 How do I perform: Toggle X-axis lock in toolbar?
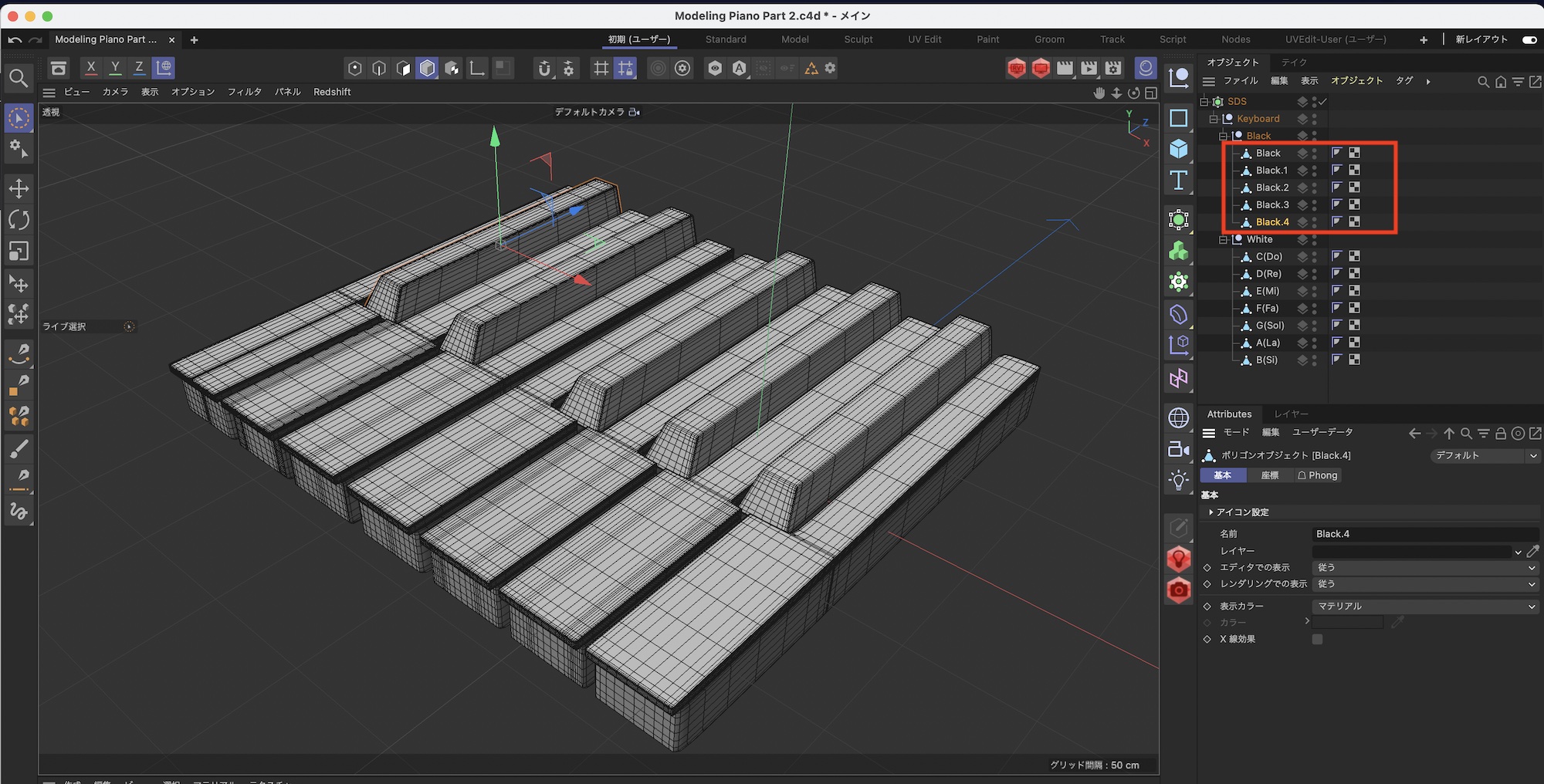[x=91, y=68]
